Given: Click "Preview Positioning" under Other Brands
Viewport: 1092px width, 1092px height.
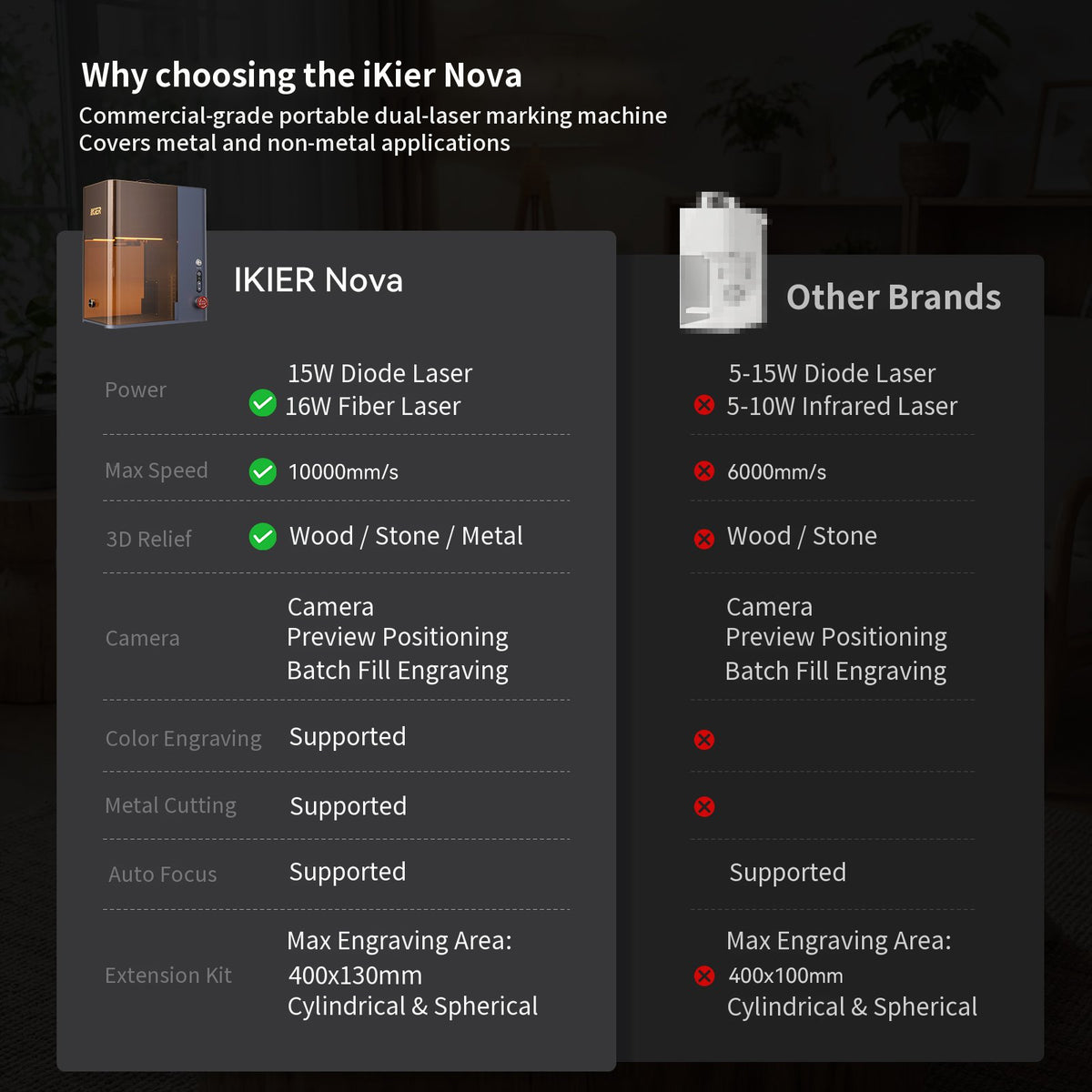Looking at the screenshot, I should click(x=836, y=637).
